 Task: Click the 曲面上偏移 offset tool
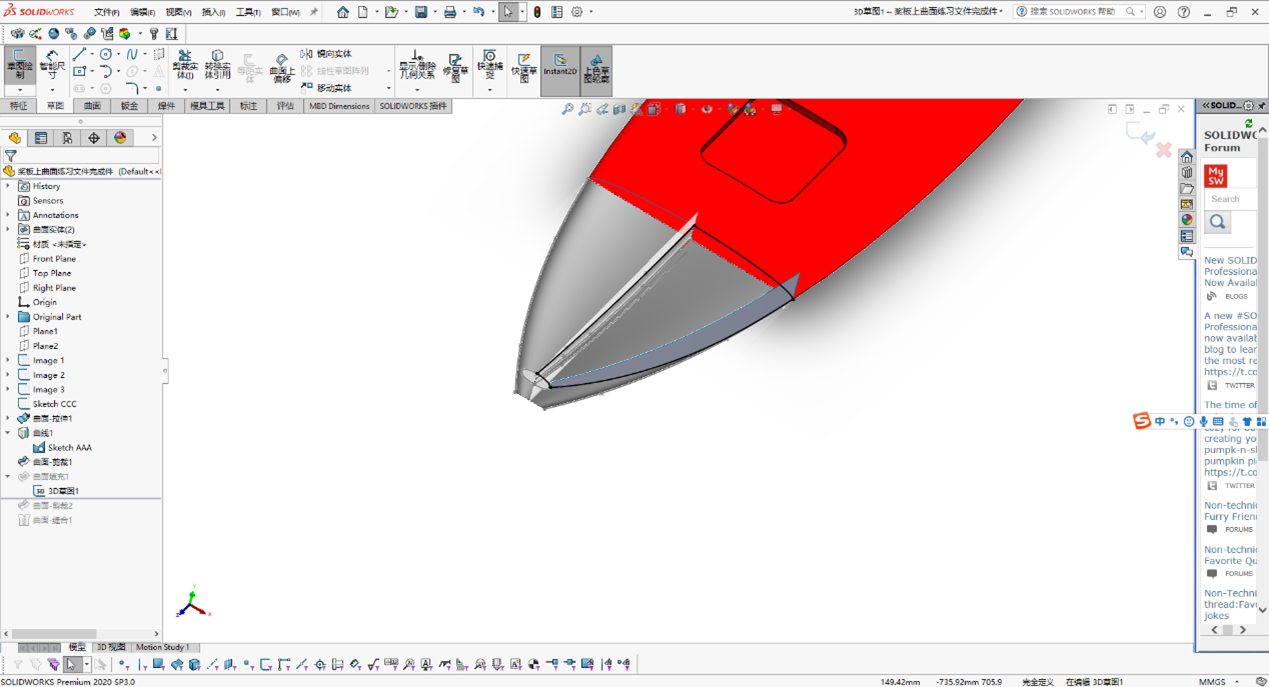(x=283, y=70)
